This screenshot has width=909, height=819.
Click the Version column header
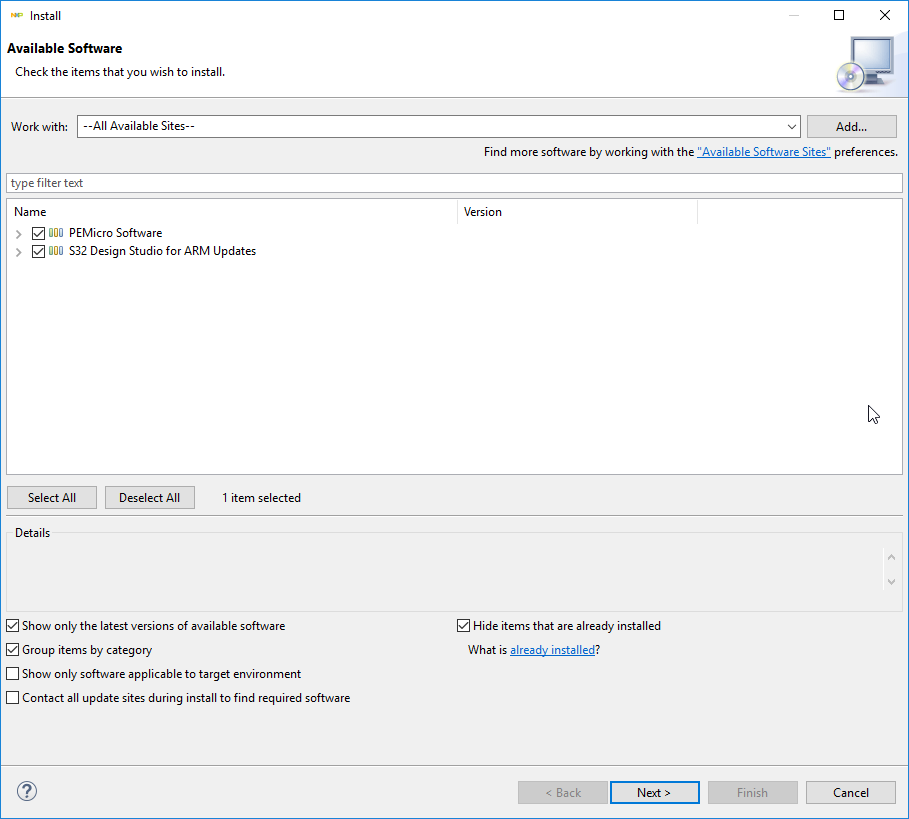(x=577, y=212)
